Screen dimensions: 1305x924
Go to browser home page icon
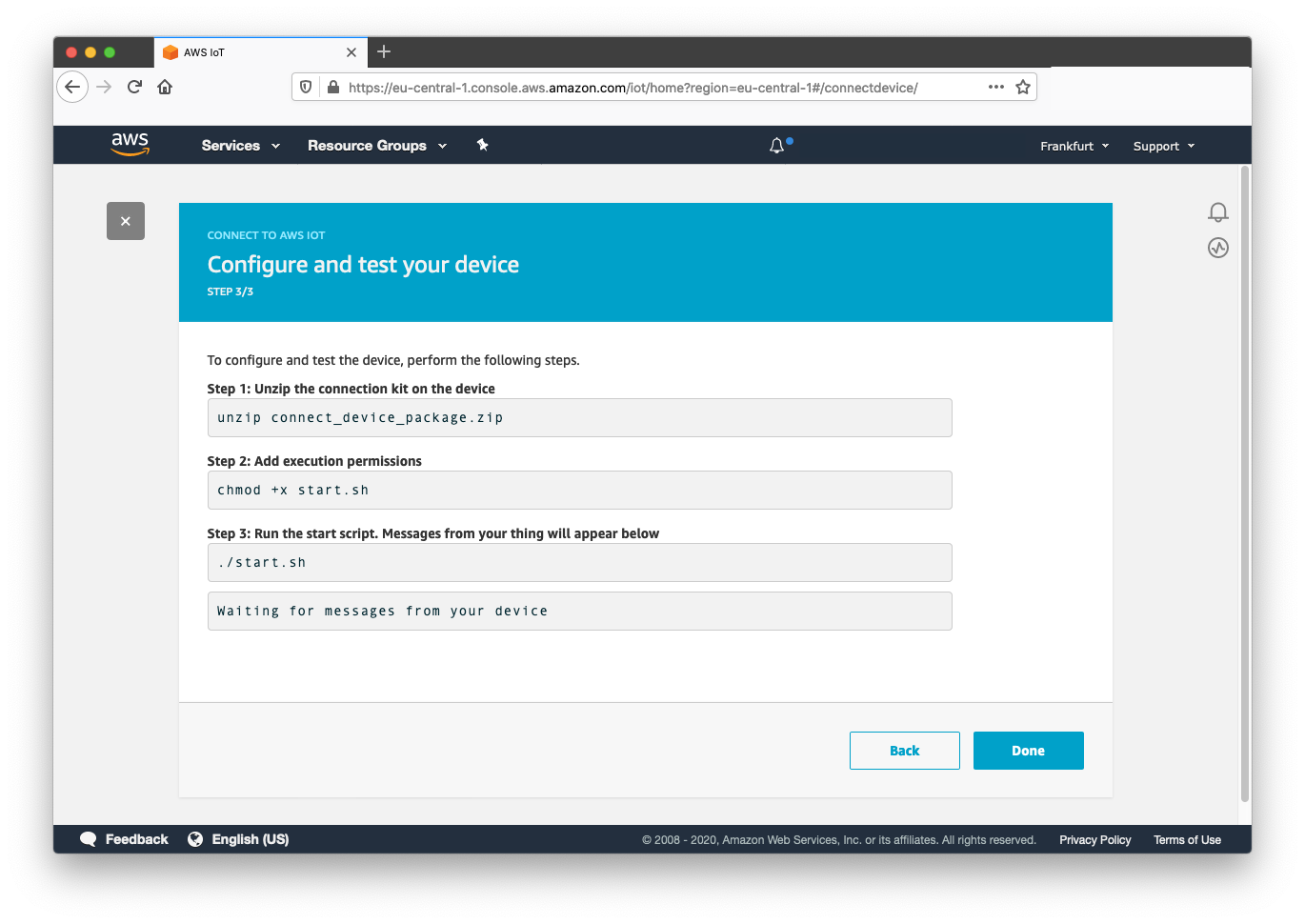[x=165, y=87]
